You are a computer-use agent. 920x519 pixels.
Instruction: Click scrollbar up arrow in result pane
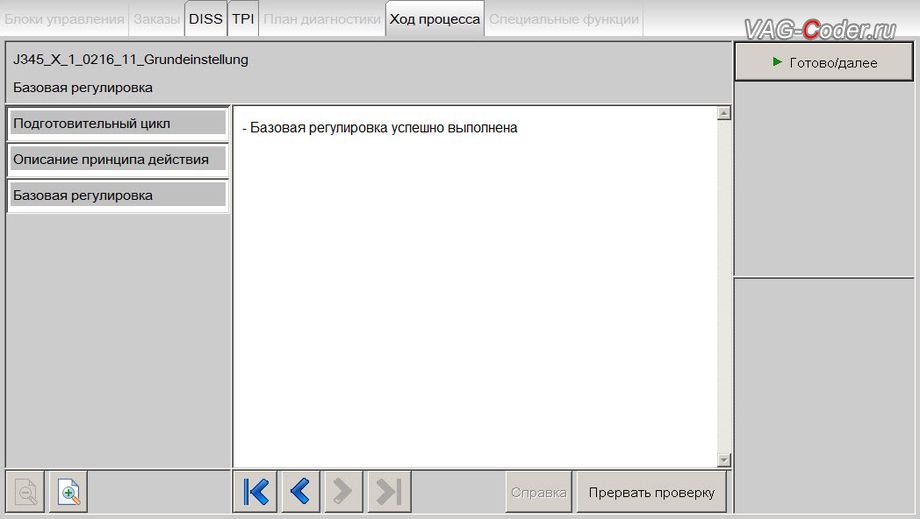click(x=724, y=113)
